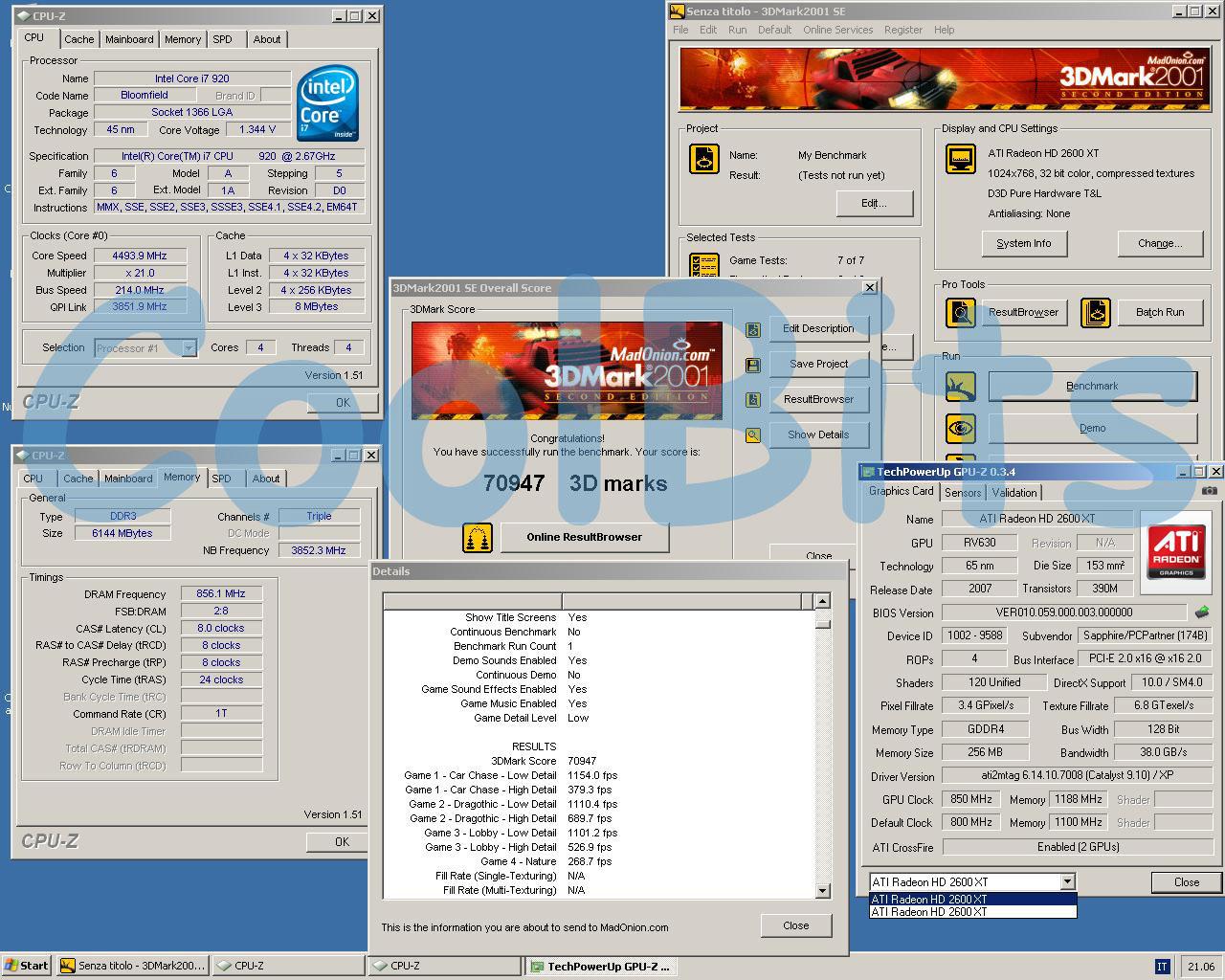This screenshot has height=980, width=1225.
Task: Switch to TechPowerUp GPU-Z taskbar item
Action: coord(601,967)
